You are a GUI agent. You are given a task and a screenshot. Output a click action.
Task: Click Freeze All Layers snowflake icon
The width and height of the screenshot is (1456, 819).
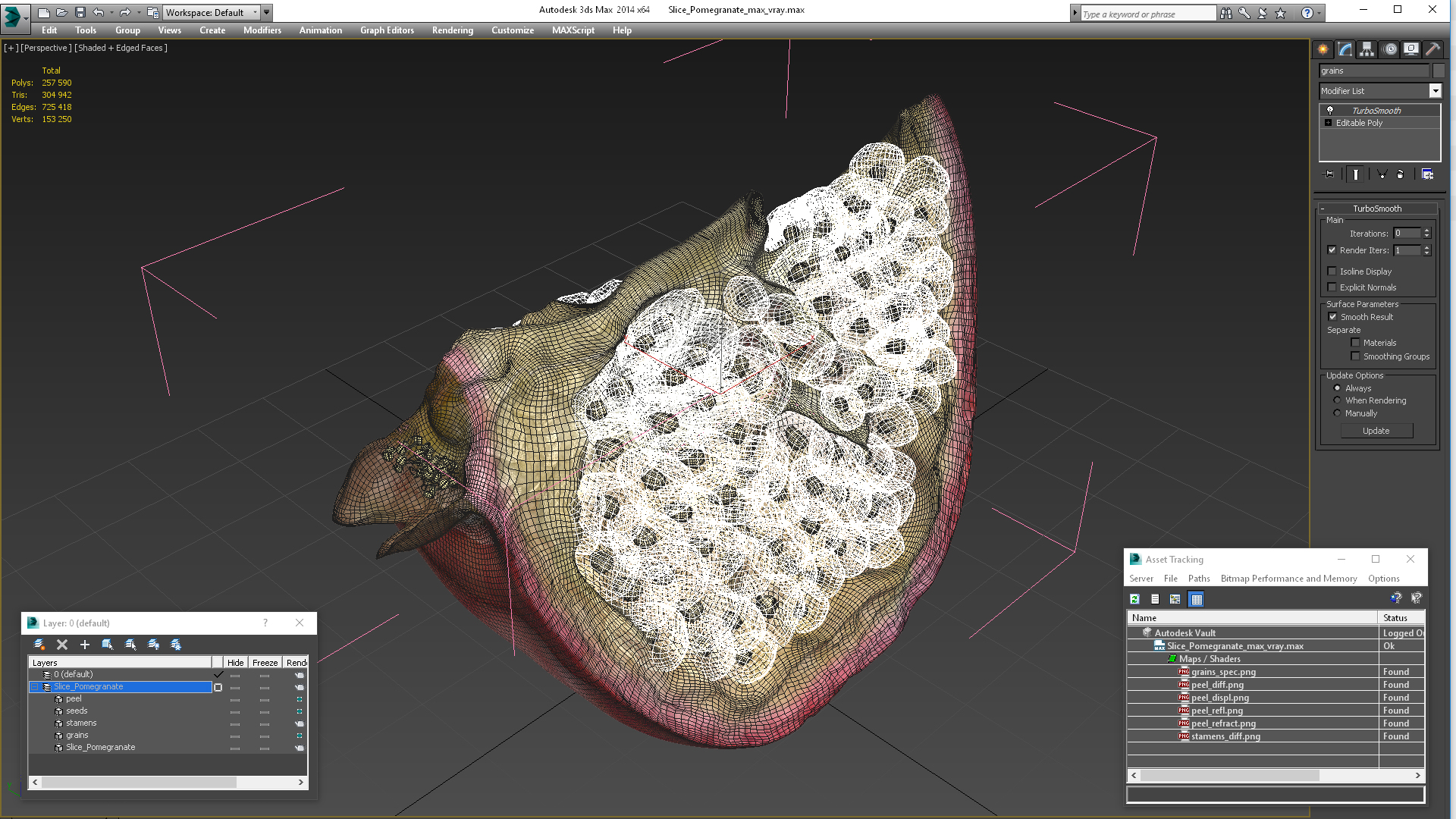click(x=176, y=645)
